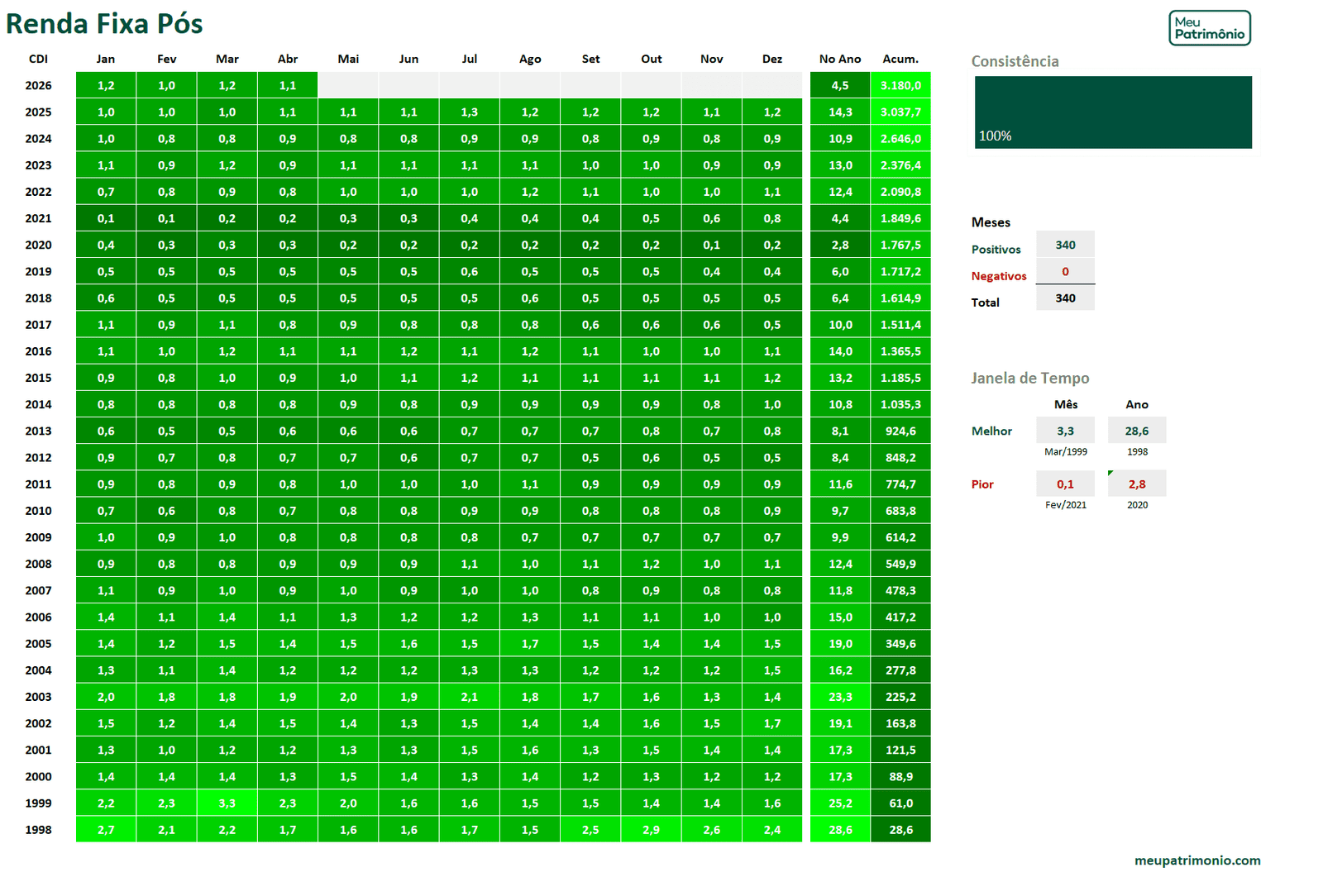This screenshot has width=1323, height=896.
Task: Select the Negativos count cell showing 0
Action: tap(1065, 271)
